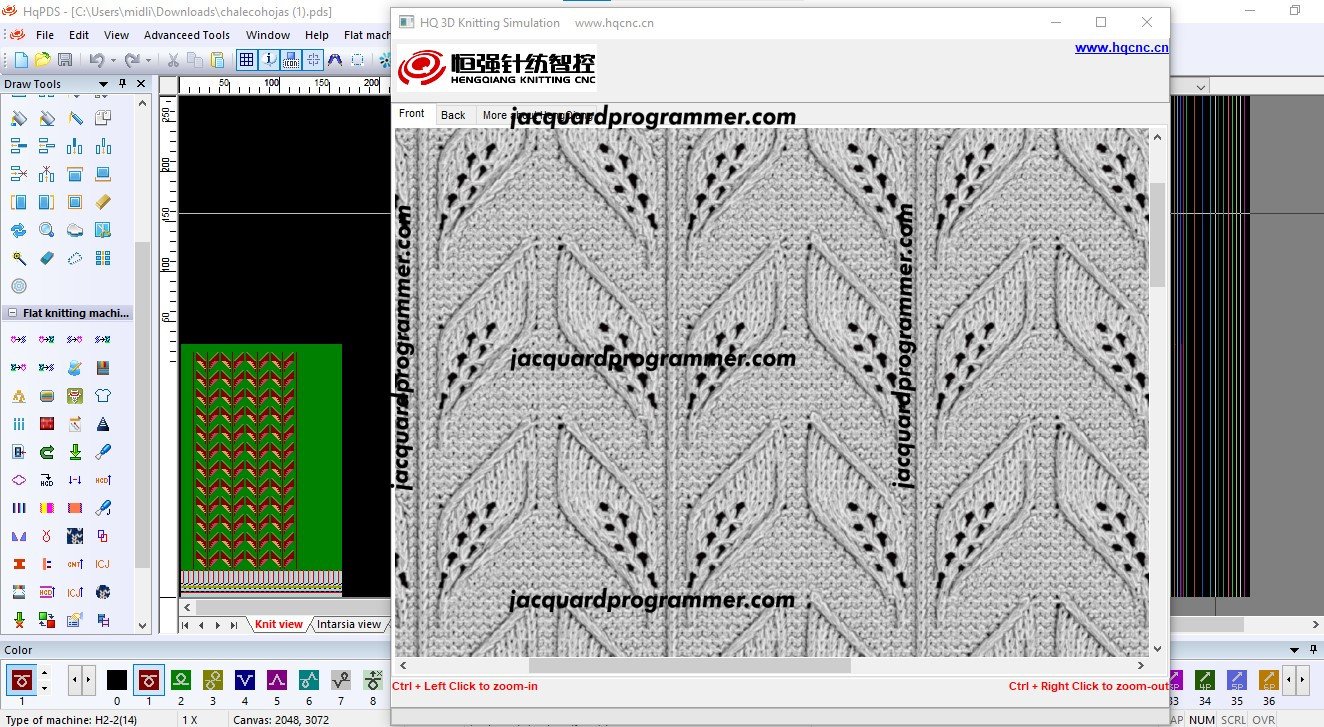Open the Draw Tools panel dropdown arrow
The image size is (1324, 727).
click(x=103, y=84)
